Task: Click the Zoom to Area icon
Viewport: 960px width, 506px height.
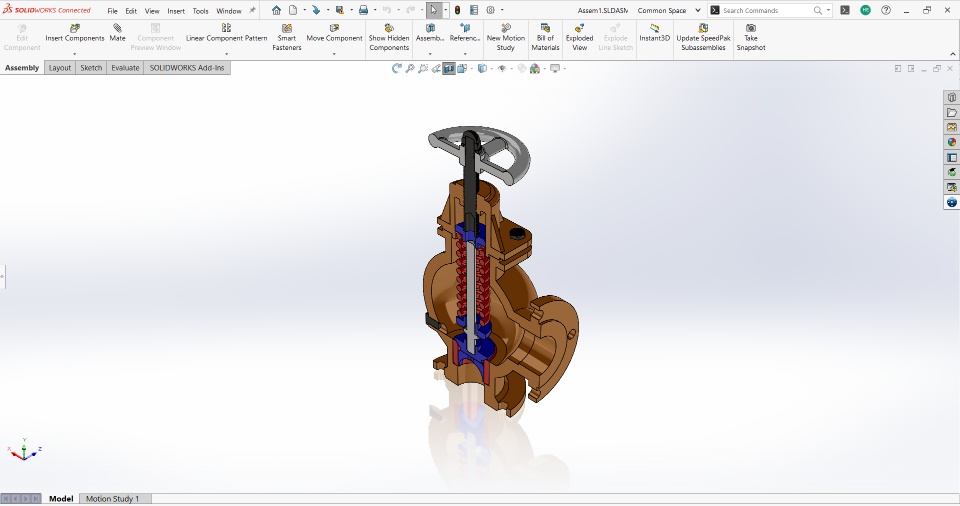Action: 423,69
